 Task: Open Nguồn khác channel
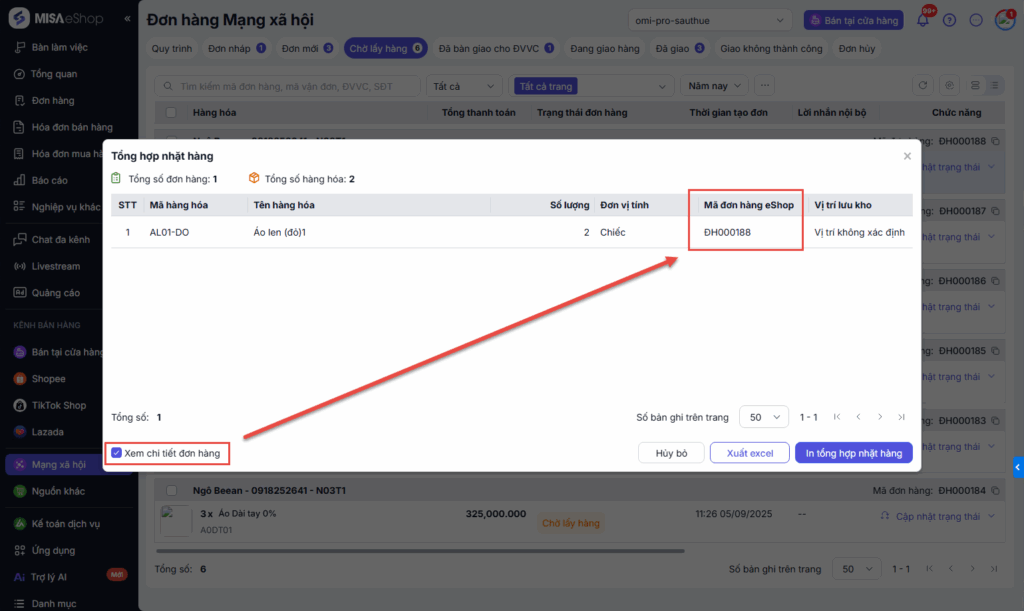coord(57,491)
